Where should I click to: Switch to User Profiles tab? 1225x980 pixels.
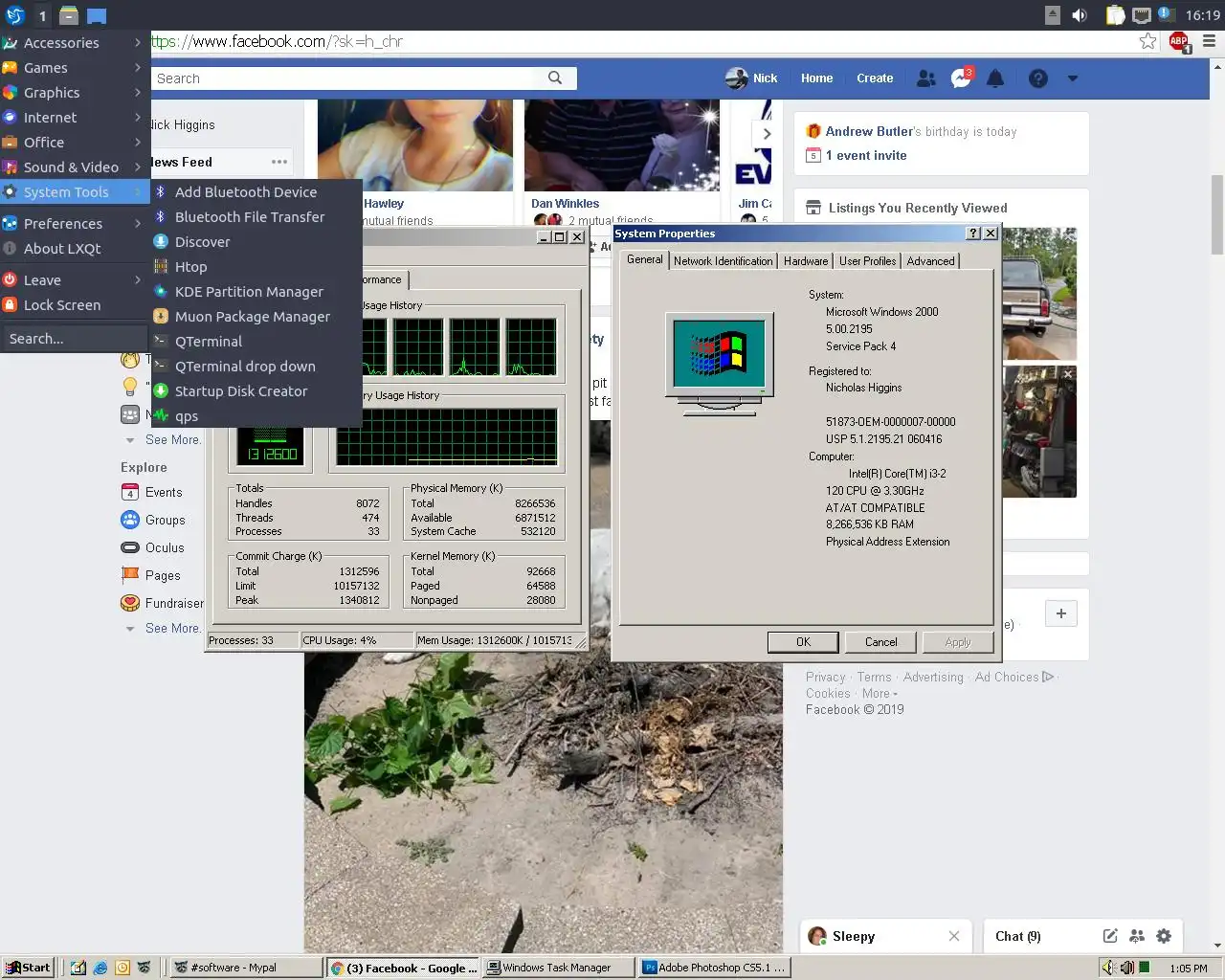[867, 261]
